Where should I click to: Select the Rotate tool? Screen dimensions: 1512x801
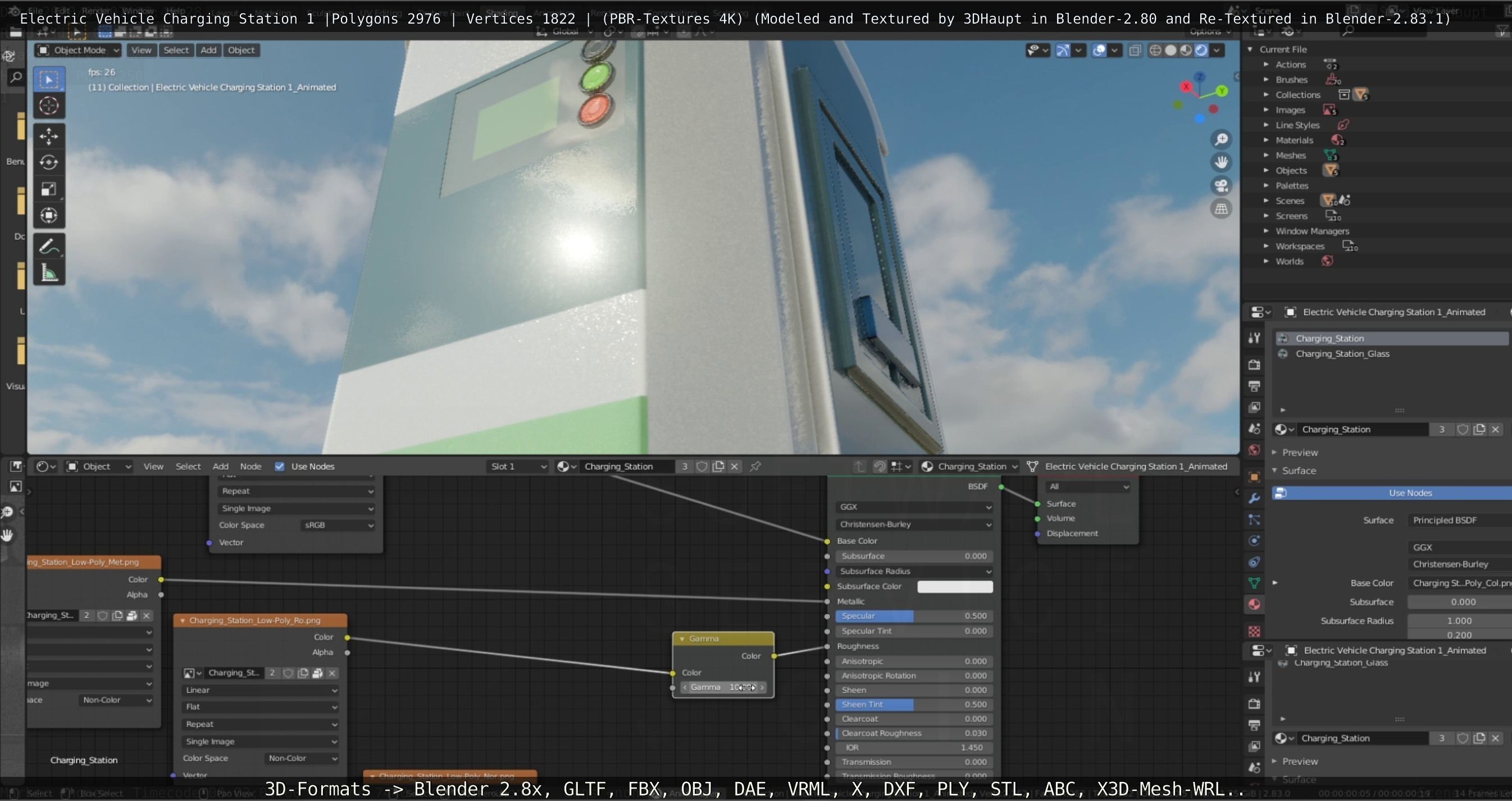pyautogui.click(x=49, y=162)
